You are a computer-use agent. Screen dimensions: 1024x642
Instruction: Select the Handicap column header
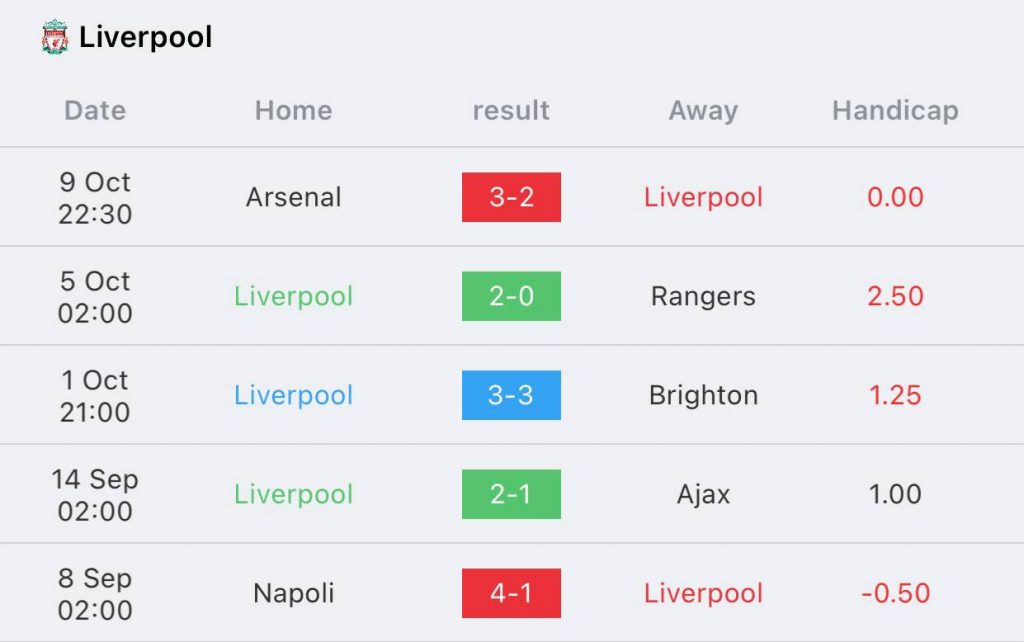(x=895, y=110)
